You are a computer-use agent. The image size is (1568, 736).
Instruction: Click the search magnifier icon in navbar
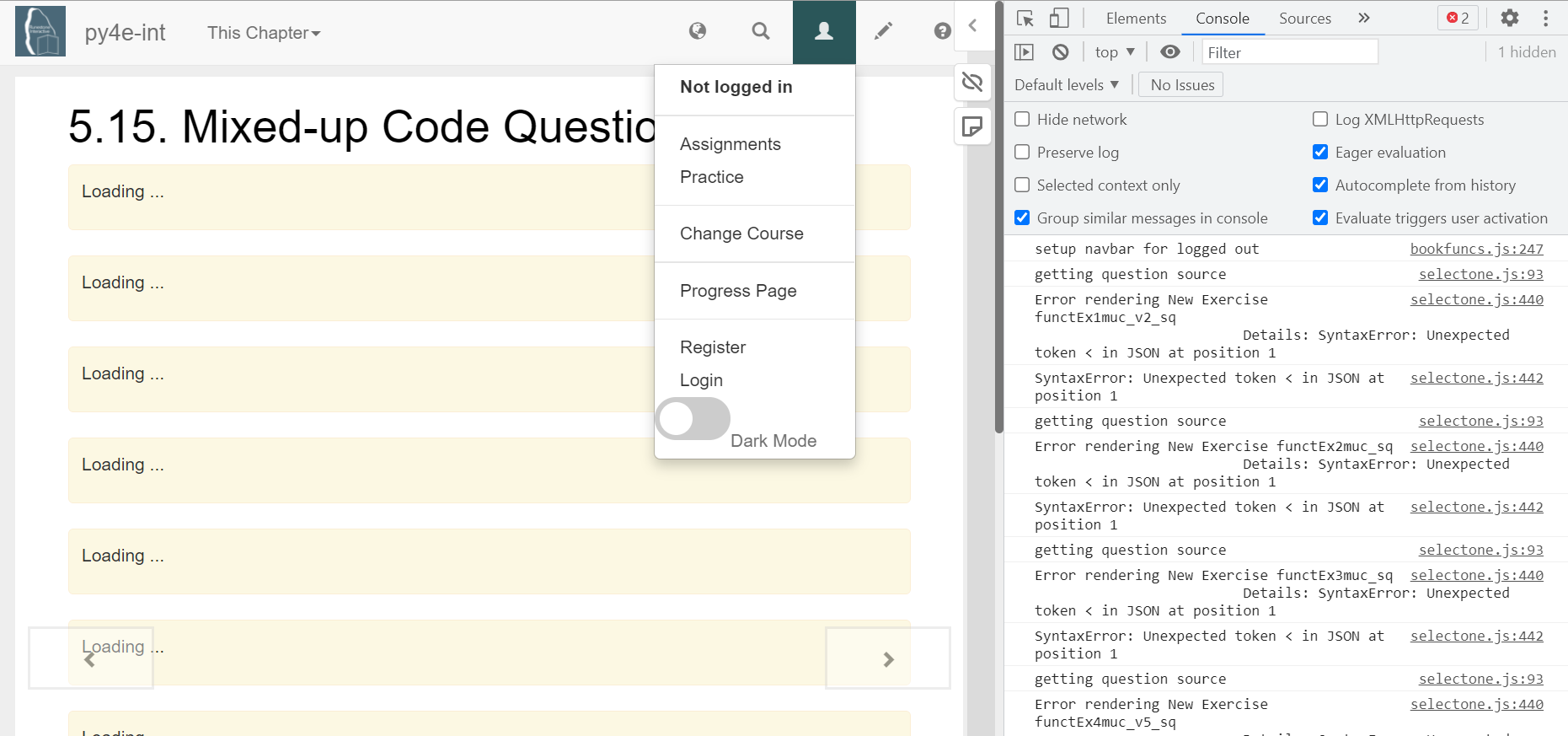pyautogui.click(x=761, y=31)
